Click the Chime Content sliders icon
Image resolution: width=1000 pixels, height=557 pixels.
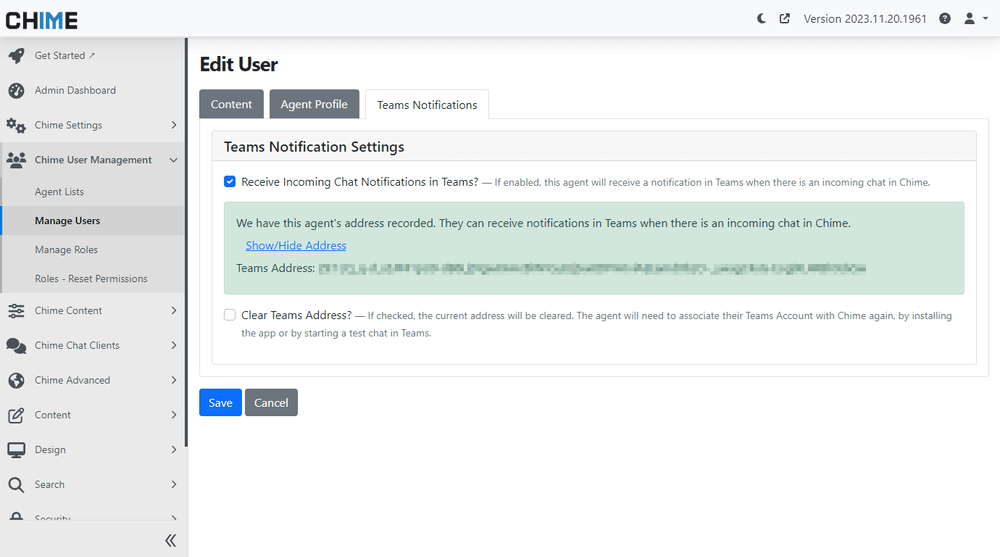coord(17,311)
